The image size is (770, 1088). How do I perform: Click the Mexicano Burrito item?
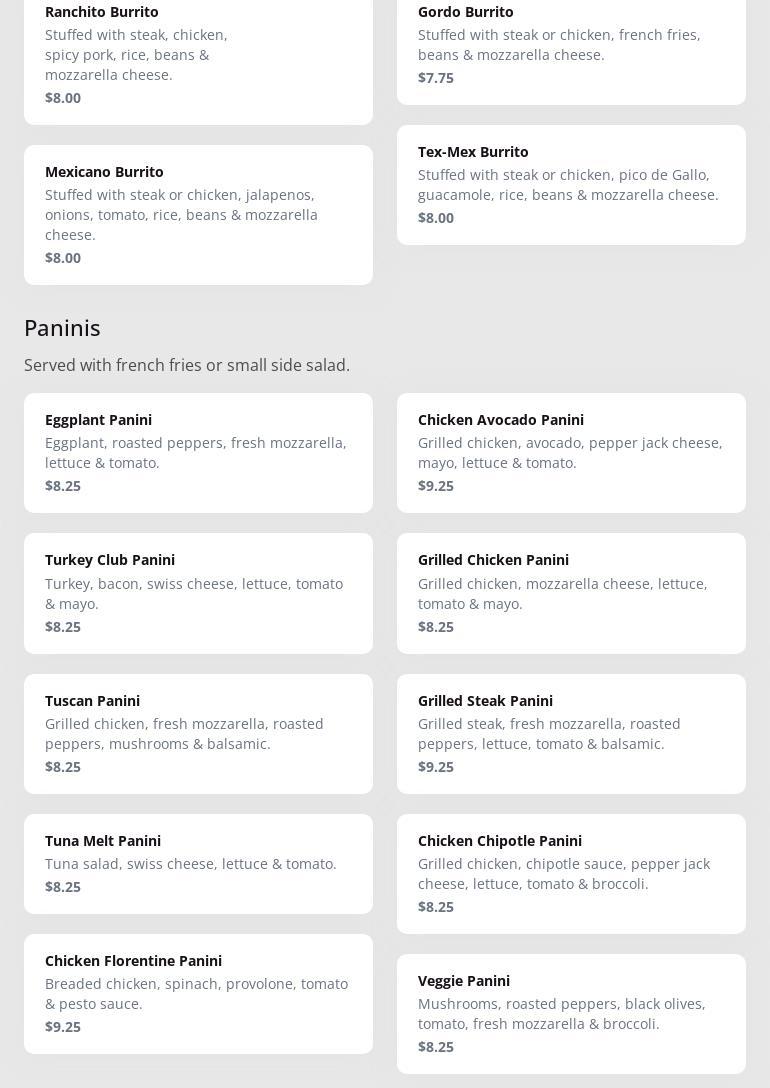(x=198, y=214)
